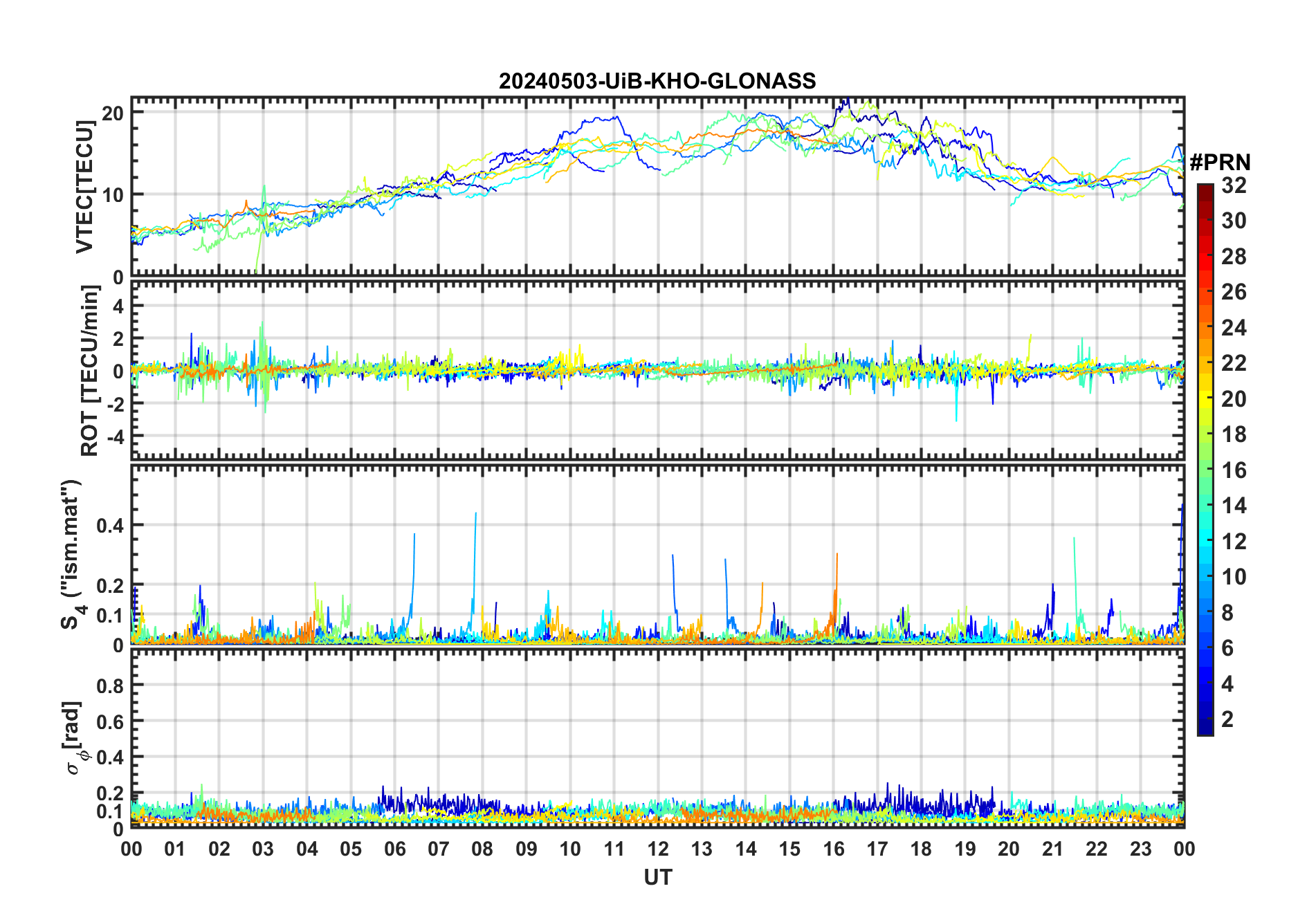
Task: Click UT-axis tick label "01"
Action: pos(175,849)
